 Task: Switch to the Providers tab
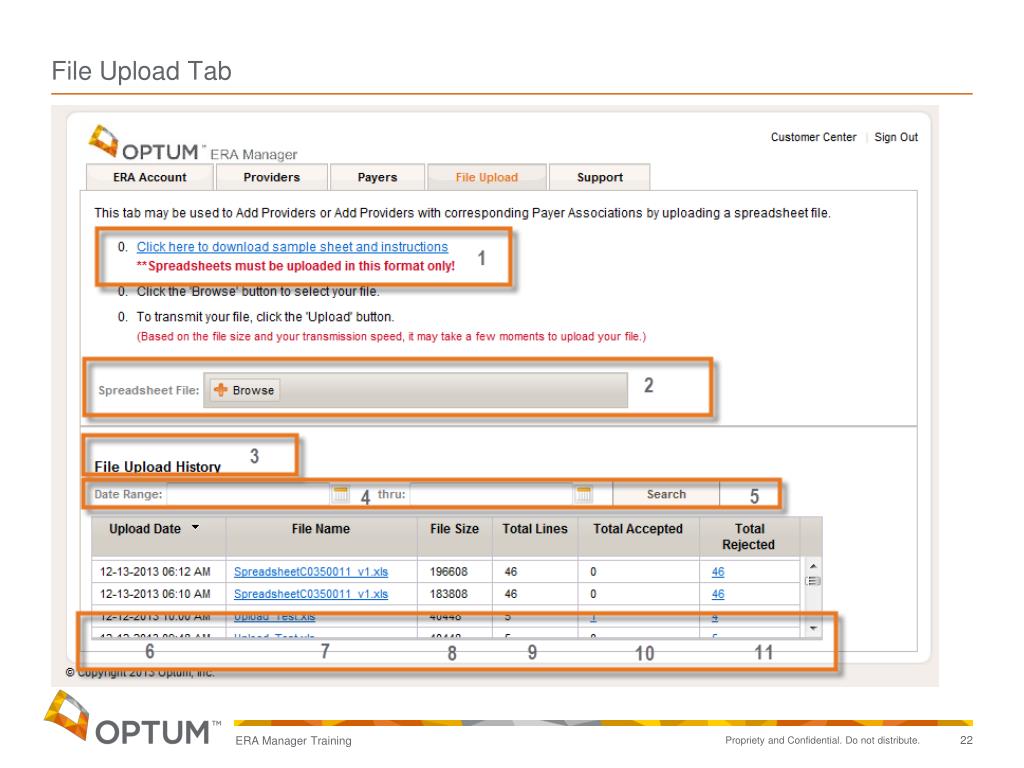(272, 177)
